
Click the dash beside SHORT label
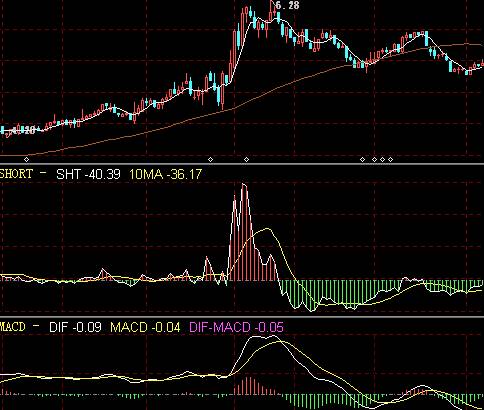(43, 172)
